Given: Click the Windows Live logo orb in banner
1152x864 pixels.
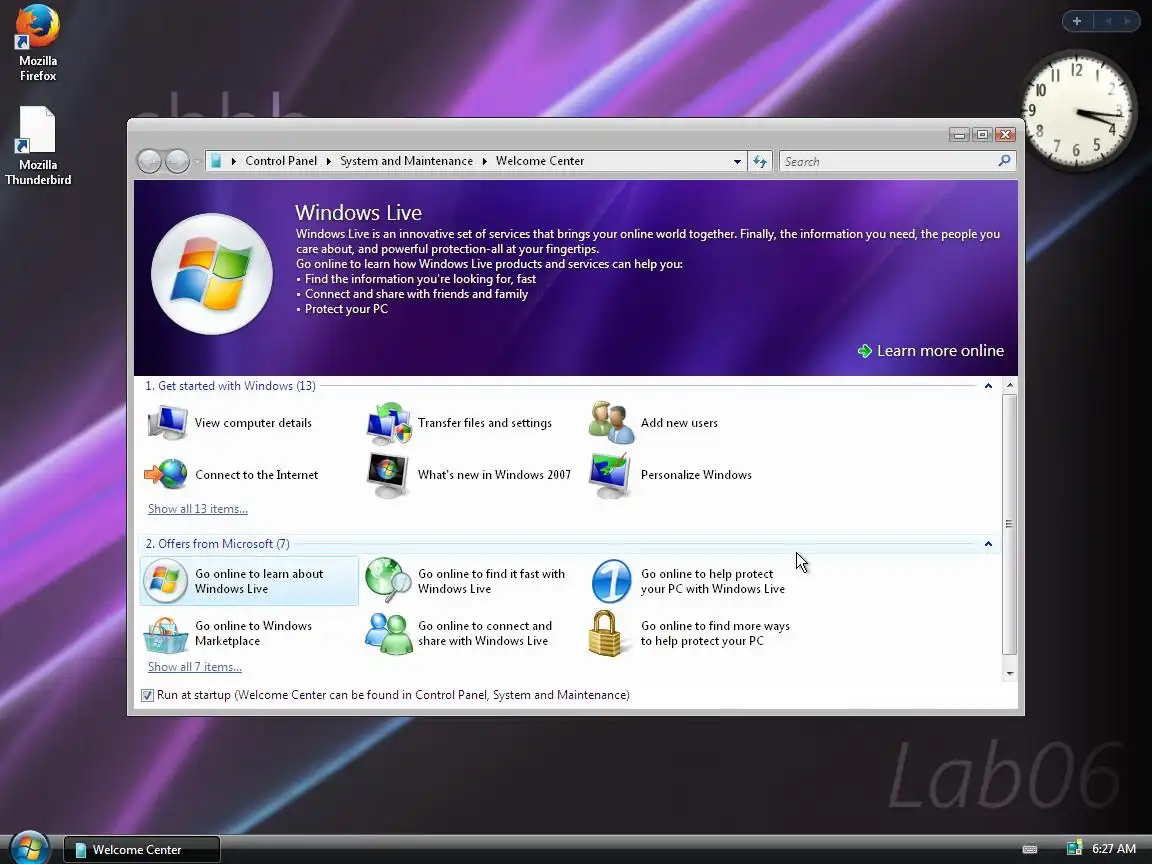Looking at the screenshot, I should (x=212, y=274).
